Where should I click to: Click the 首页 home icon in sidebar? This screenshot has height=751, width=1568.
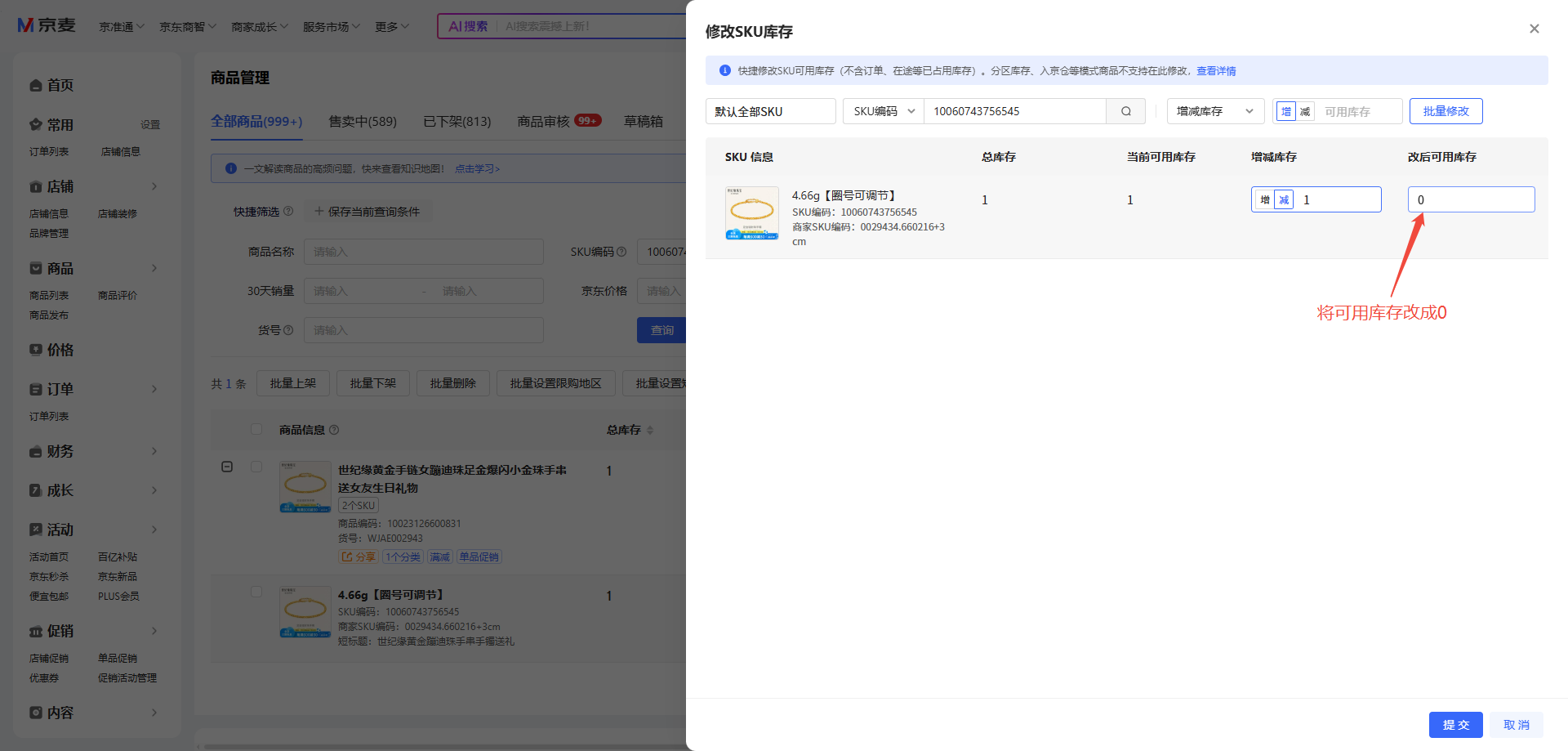36,86
